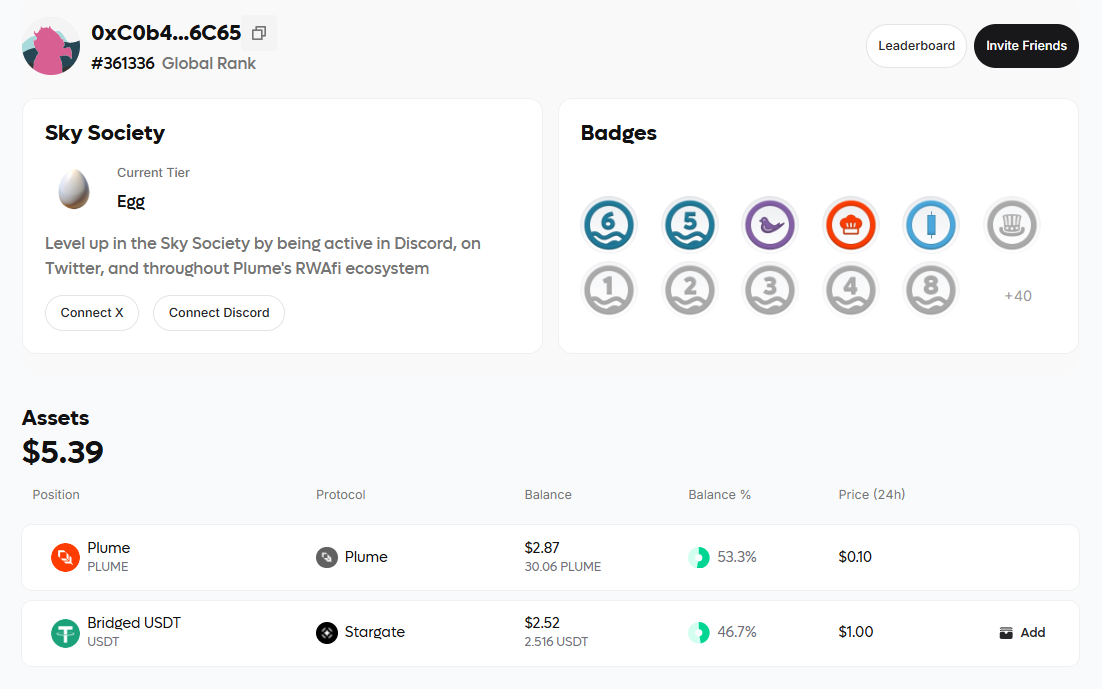Expand the +40 more badges

tap(1018, 296)
